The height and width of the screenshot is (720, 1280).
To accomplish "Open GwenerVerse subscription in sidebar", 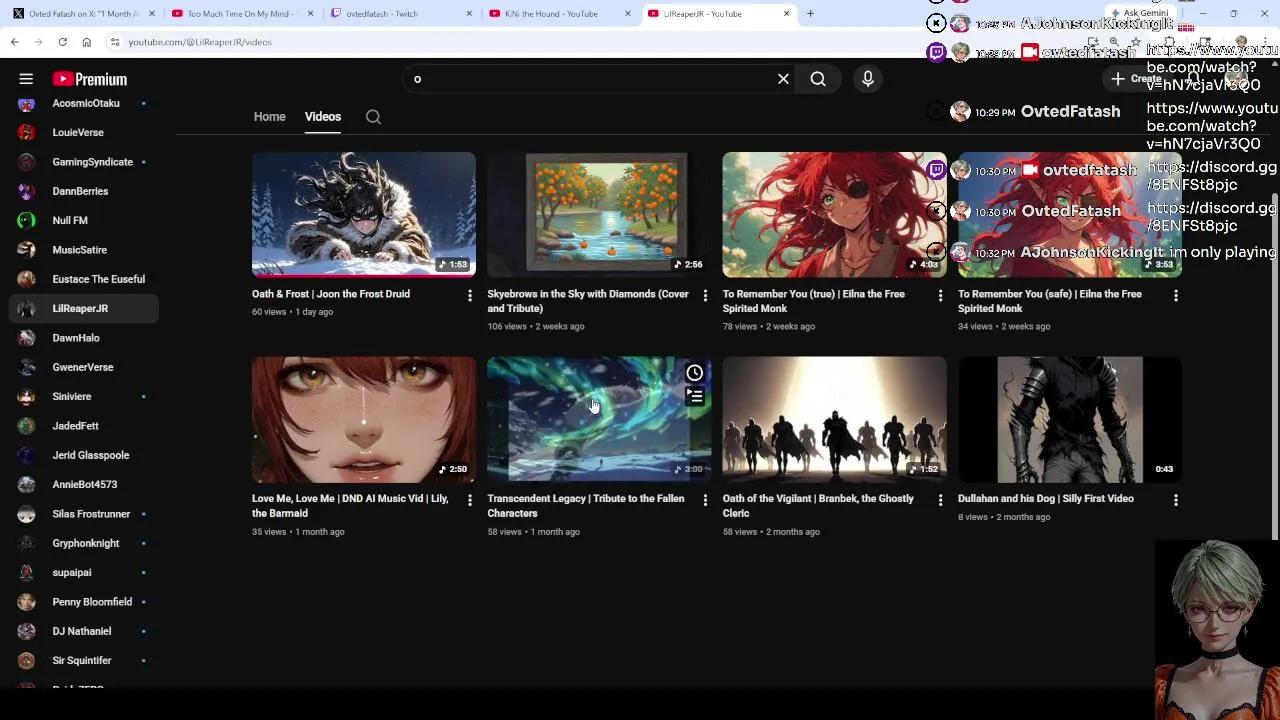I will coord(83,367).
